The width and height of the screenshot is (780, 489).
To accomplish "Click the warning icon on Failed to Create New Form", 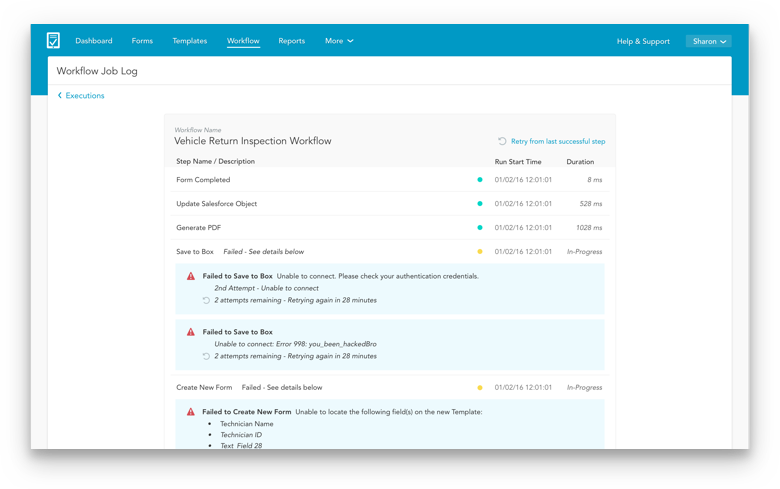I will pyautogui.click(x=191, y=412).
